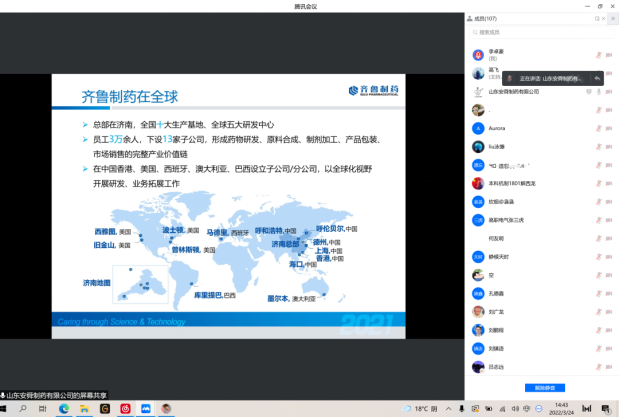The height and width of the screenshot is (417, 619).
Task: Open the Windows Start menu
Action: tap(4, 409)
